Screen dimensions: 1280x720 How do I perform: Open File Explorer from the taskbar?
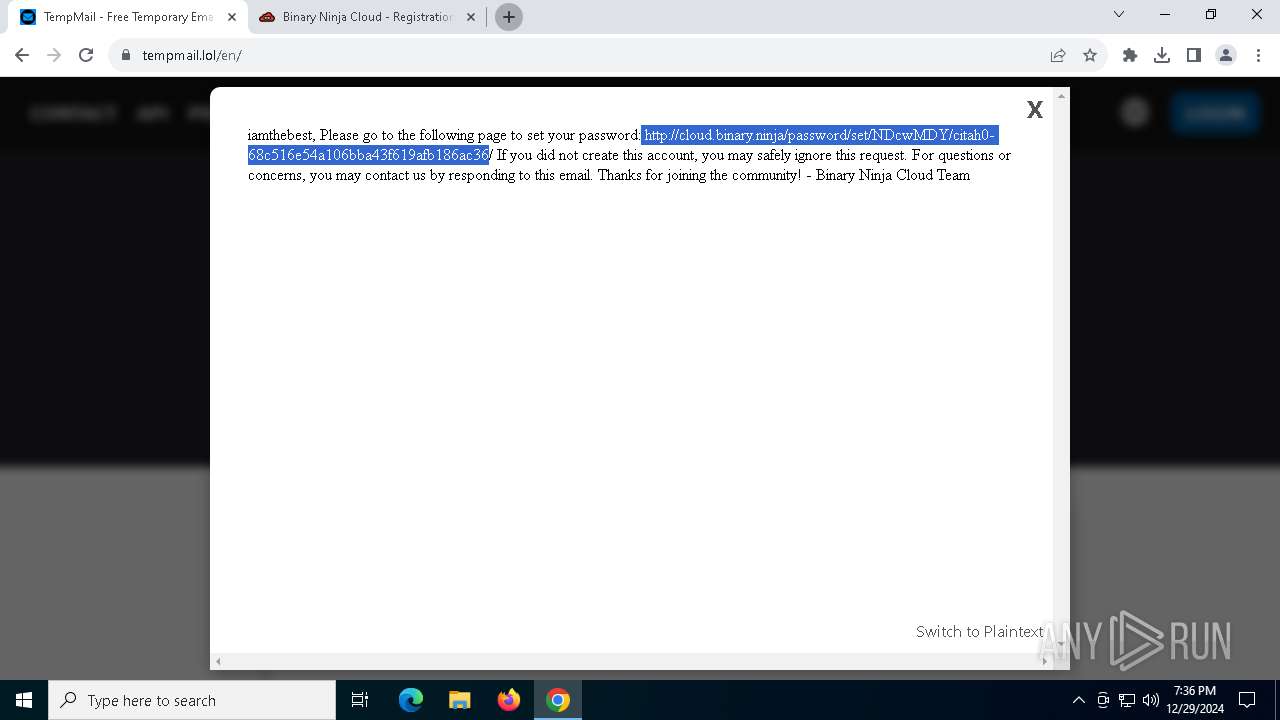coord(460,700)
